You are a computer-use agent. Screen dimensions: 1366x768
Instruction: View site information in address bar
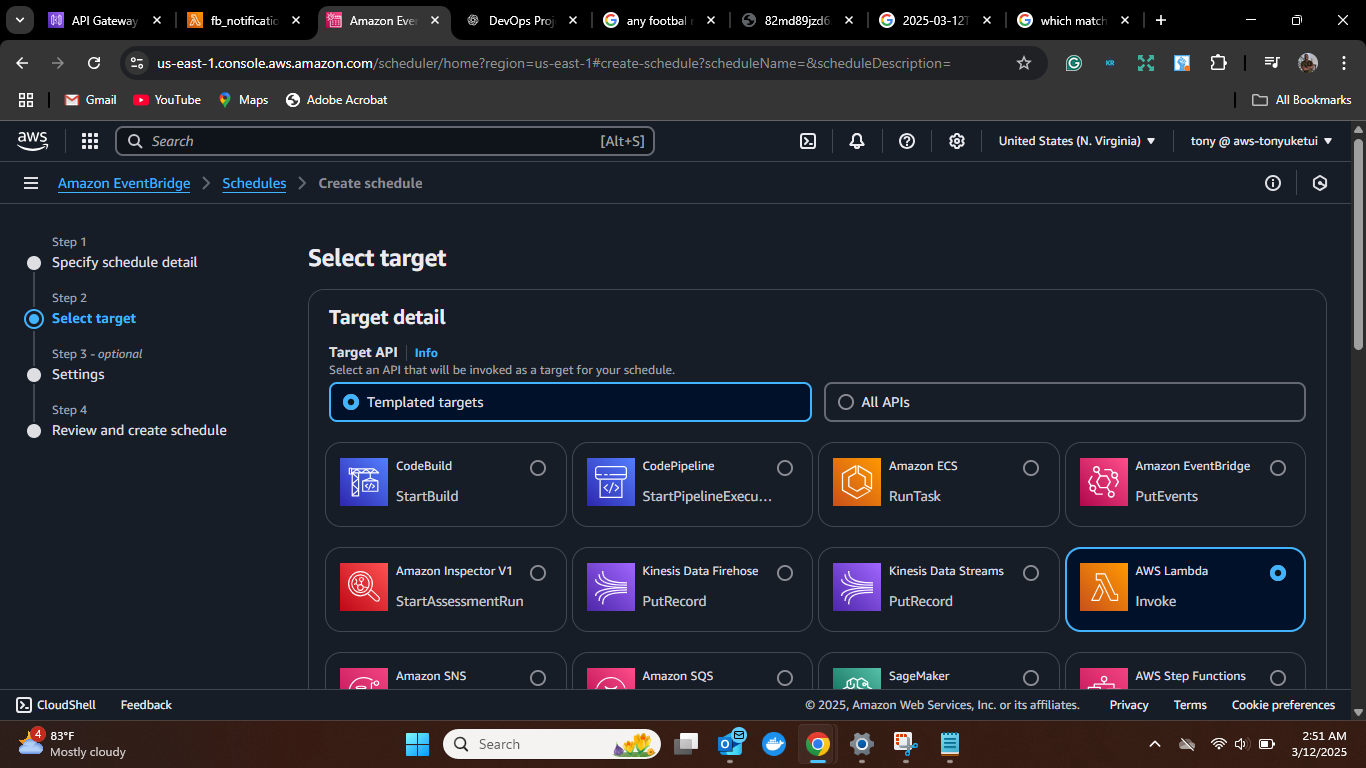(x=138, y=63)
